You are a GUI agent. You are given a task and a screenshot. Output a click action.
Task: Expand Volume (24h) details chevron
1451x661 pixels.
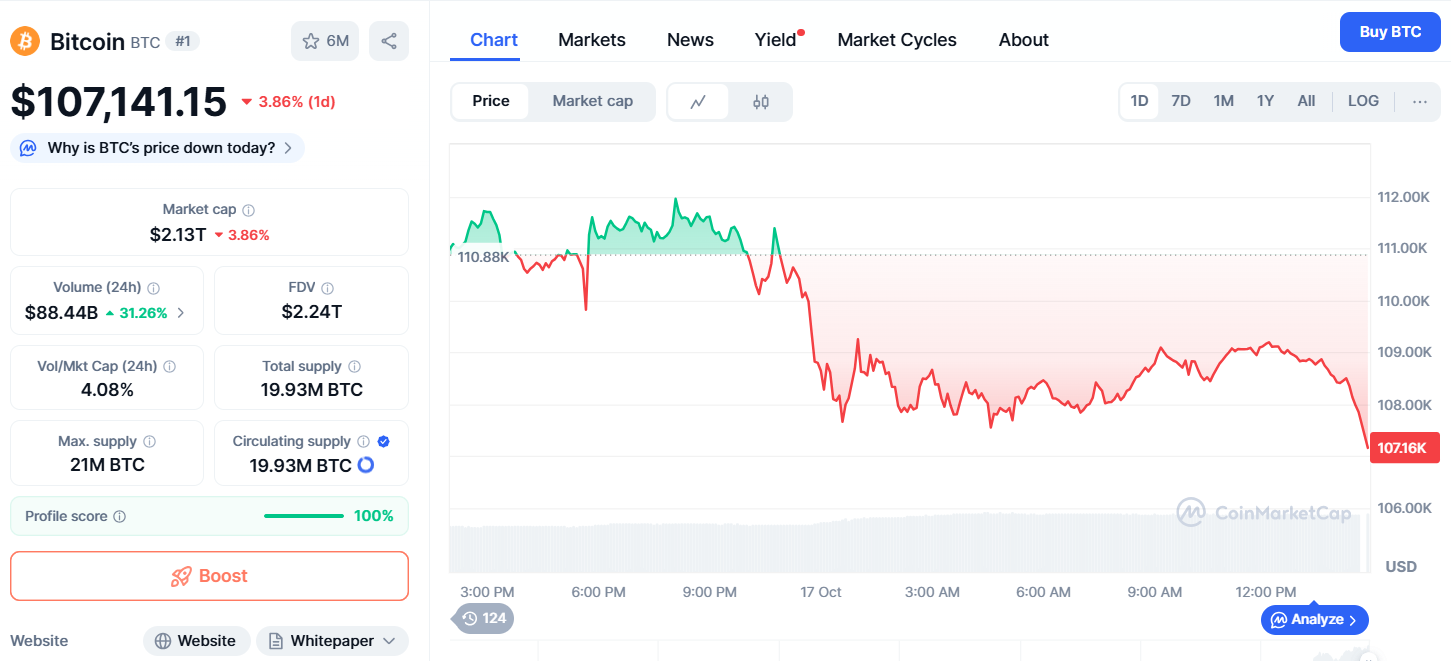tap(181, 313)
